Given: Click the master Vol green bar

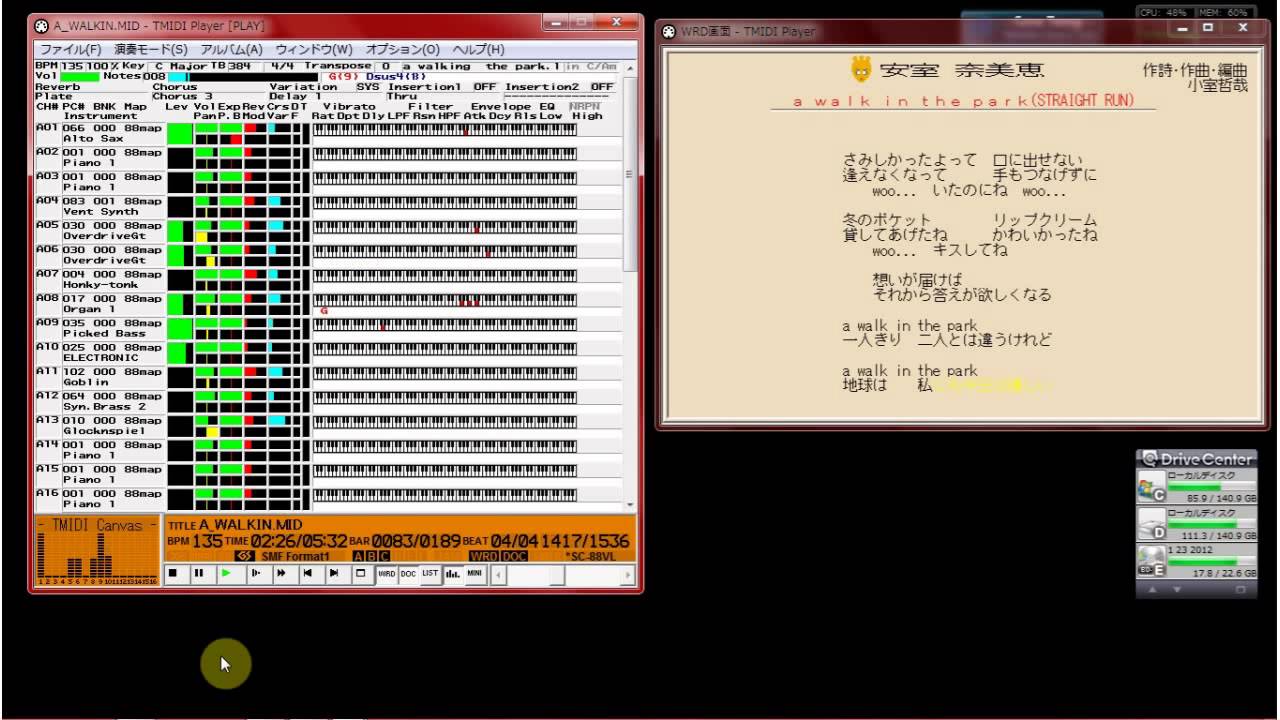Looking at the screenshot, I should point(80,76).
